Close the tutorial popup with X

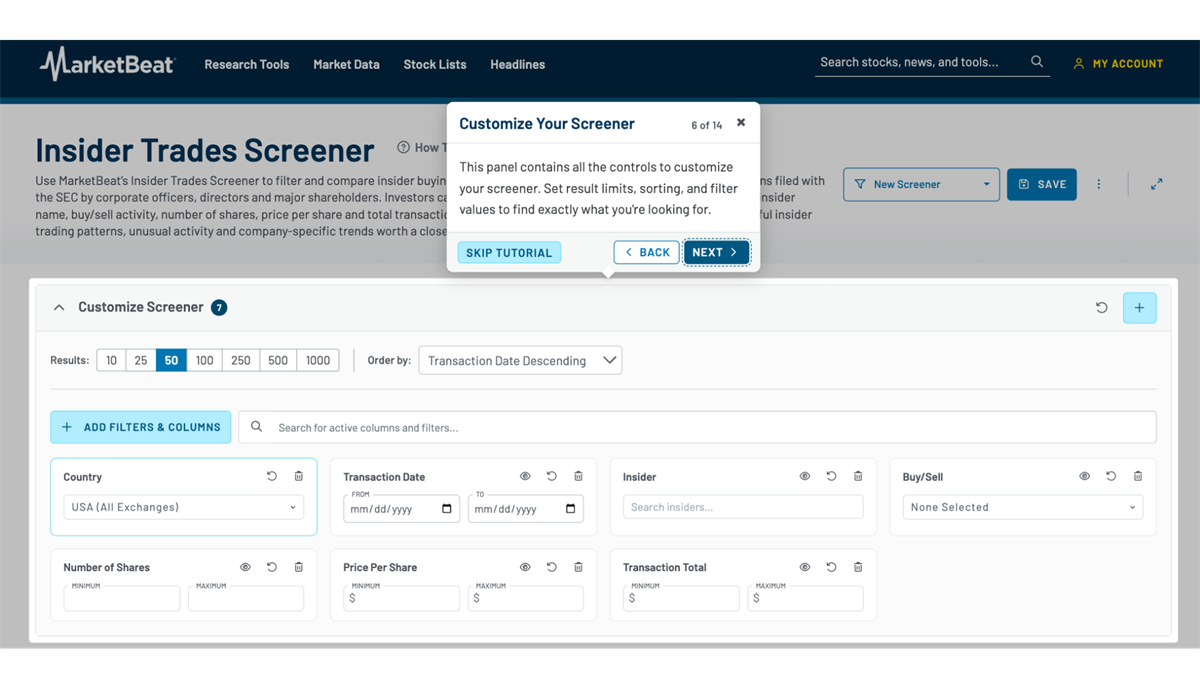pos(741,123)
